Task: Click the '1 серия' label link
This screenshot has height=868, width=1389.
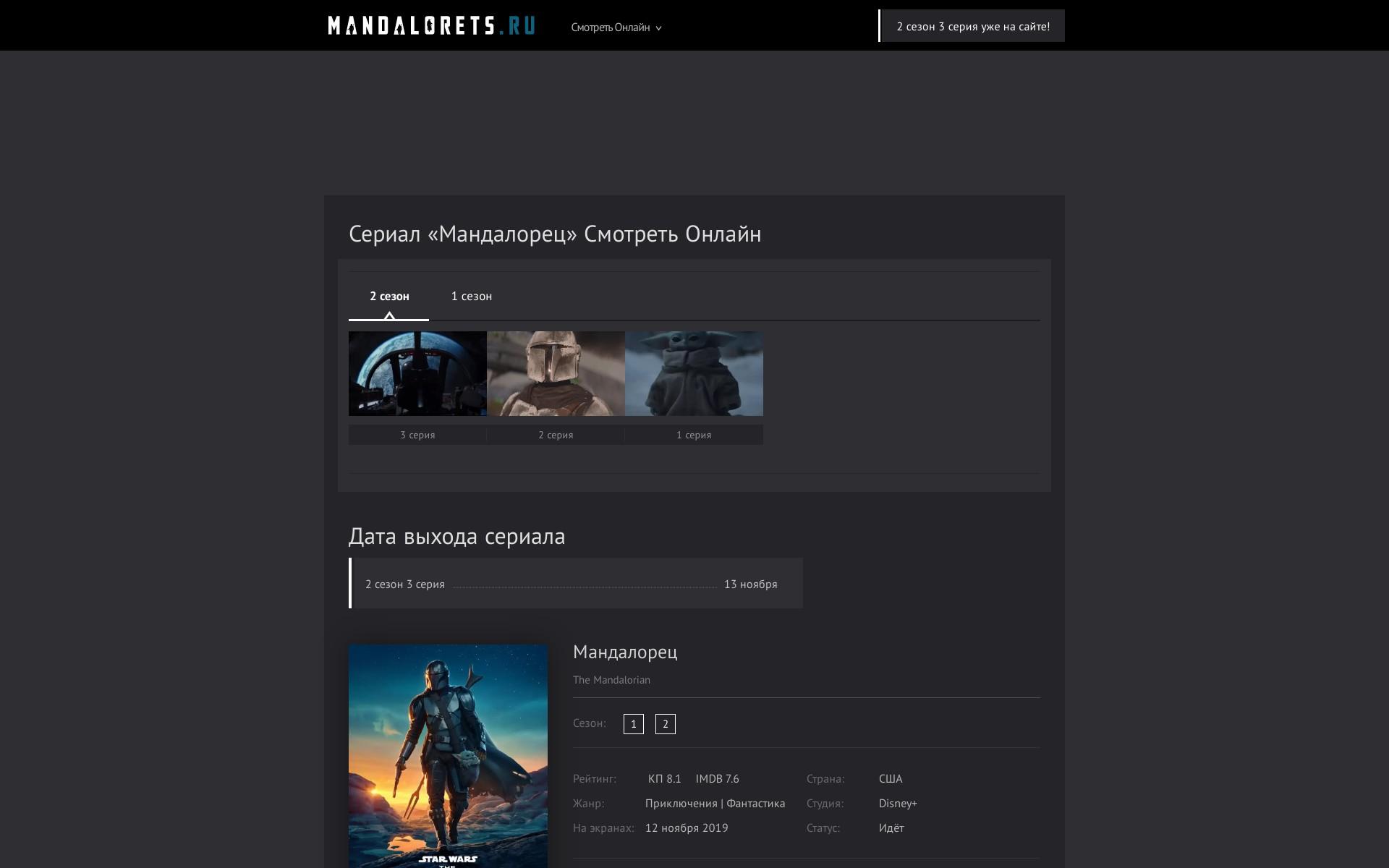Action: click(694, 435)
